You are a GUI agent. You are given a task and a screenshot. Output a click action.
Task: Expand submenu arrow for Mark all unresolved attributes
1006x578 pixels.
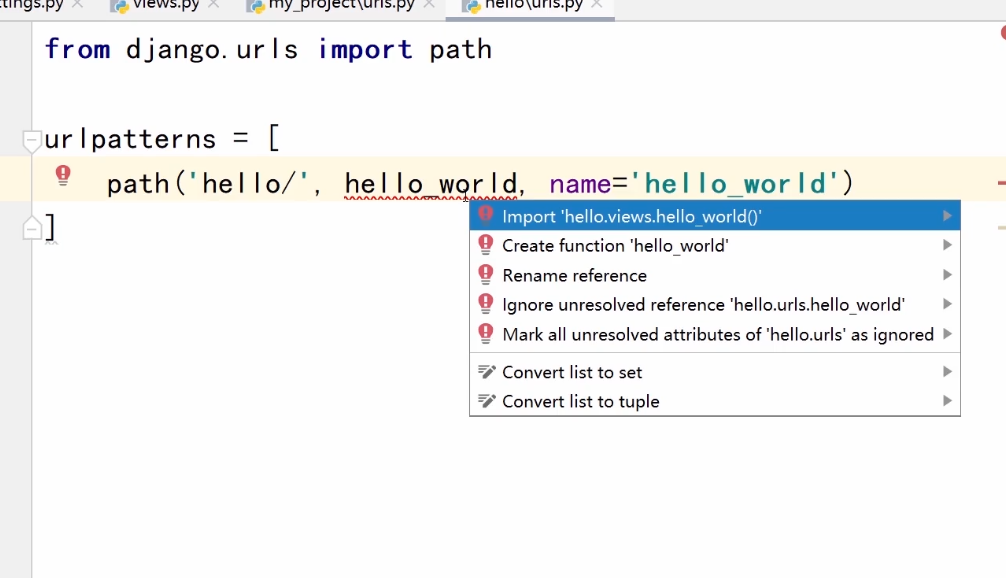(x=947, y=334)
